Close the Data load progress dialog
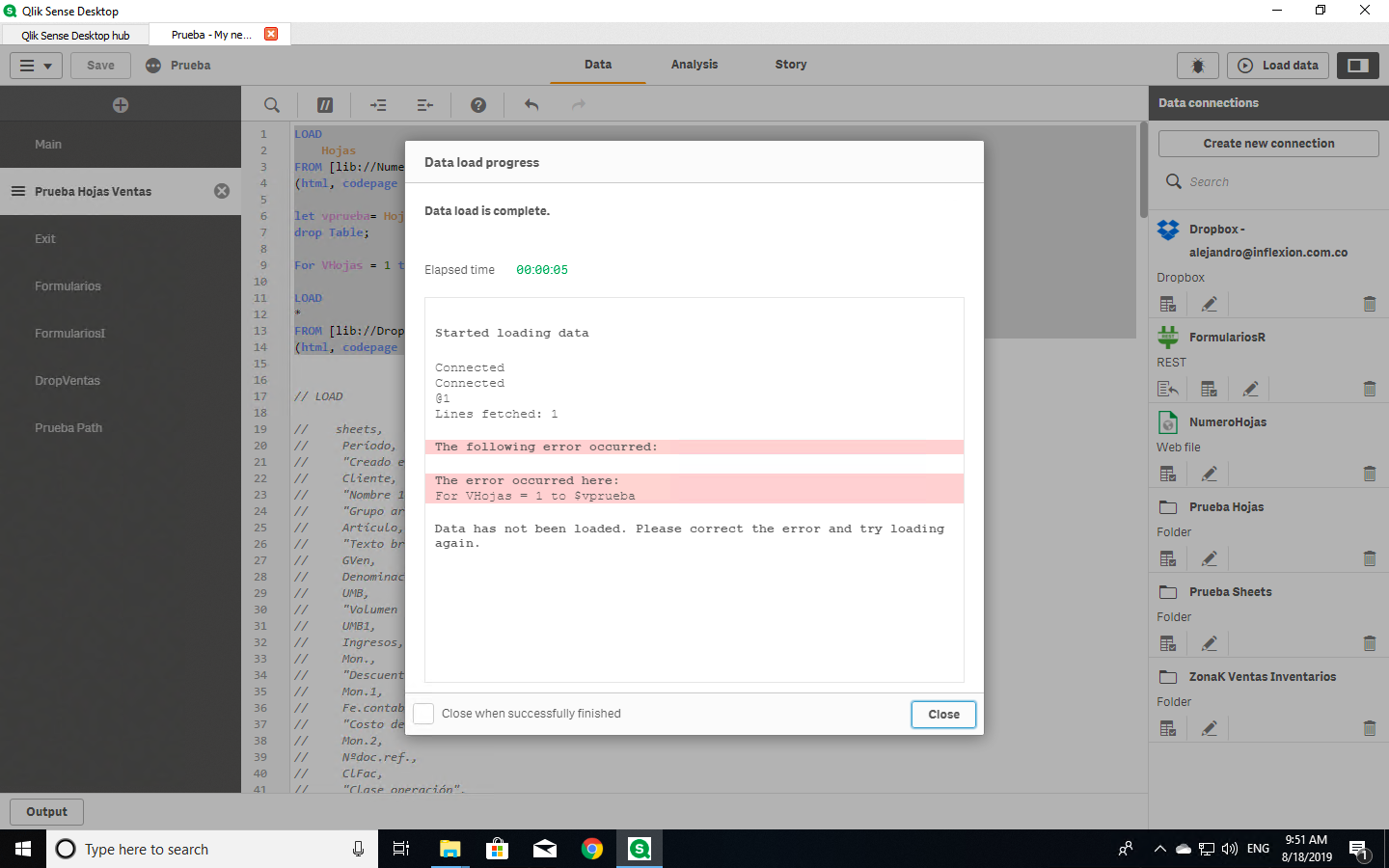This screenshot has width=1389, height=868. pyautogui.click(x=943, y=715)
